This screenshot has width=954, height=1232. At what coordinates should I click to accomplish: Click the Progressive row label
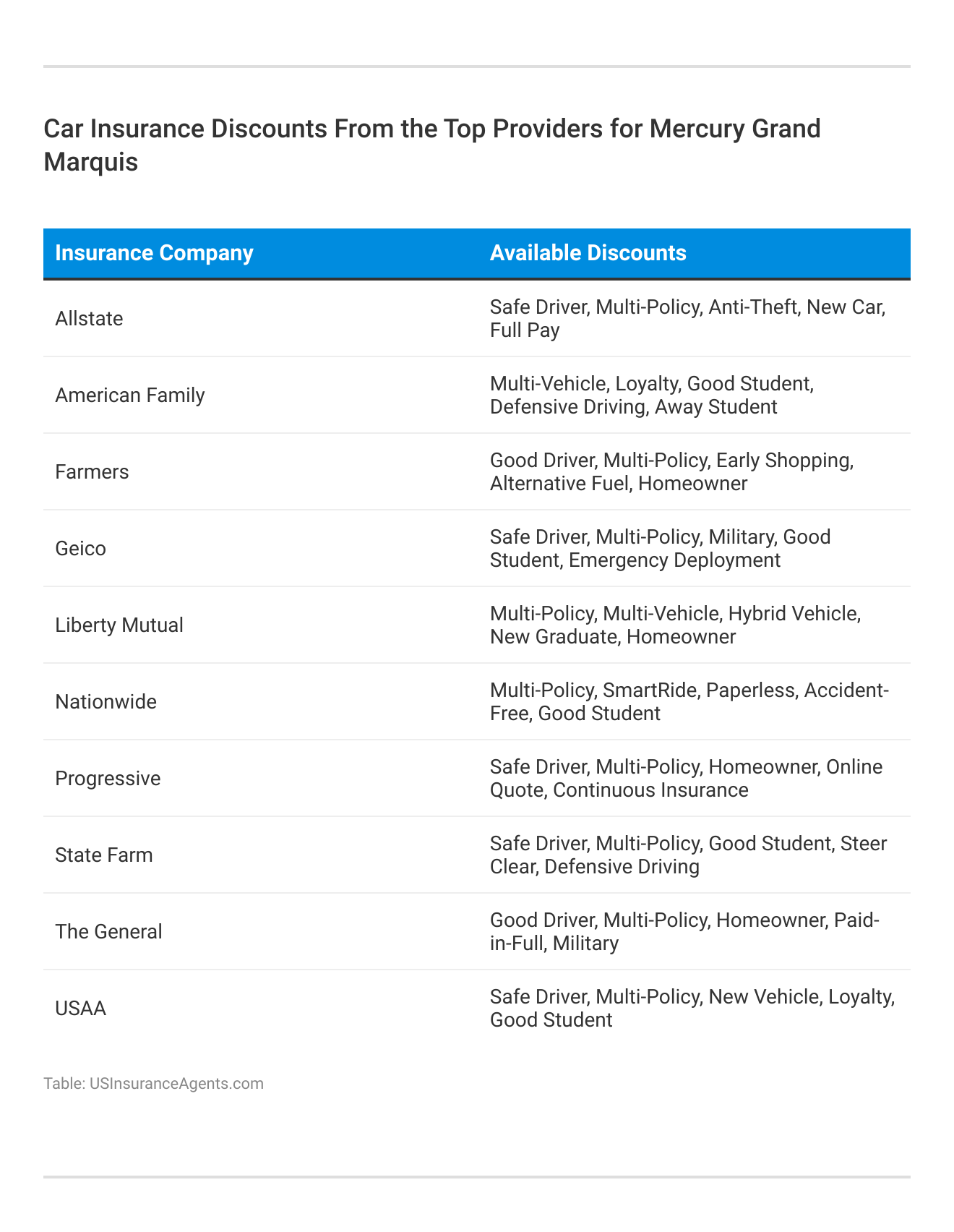[108, 779]
